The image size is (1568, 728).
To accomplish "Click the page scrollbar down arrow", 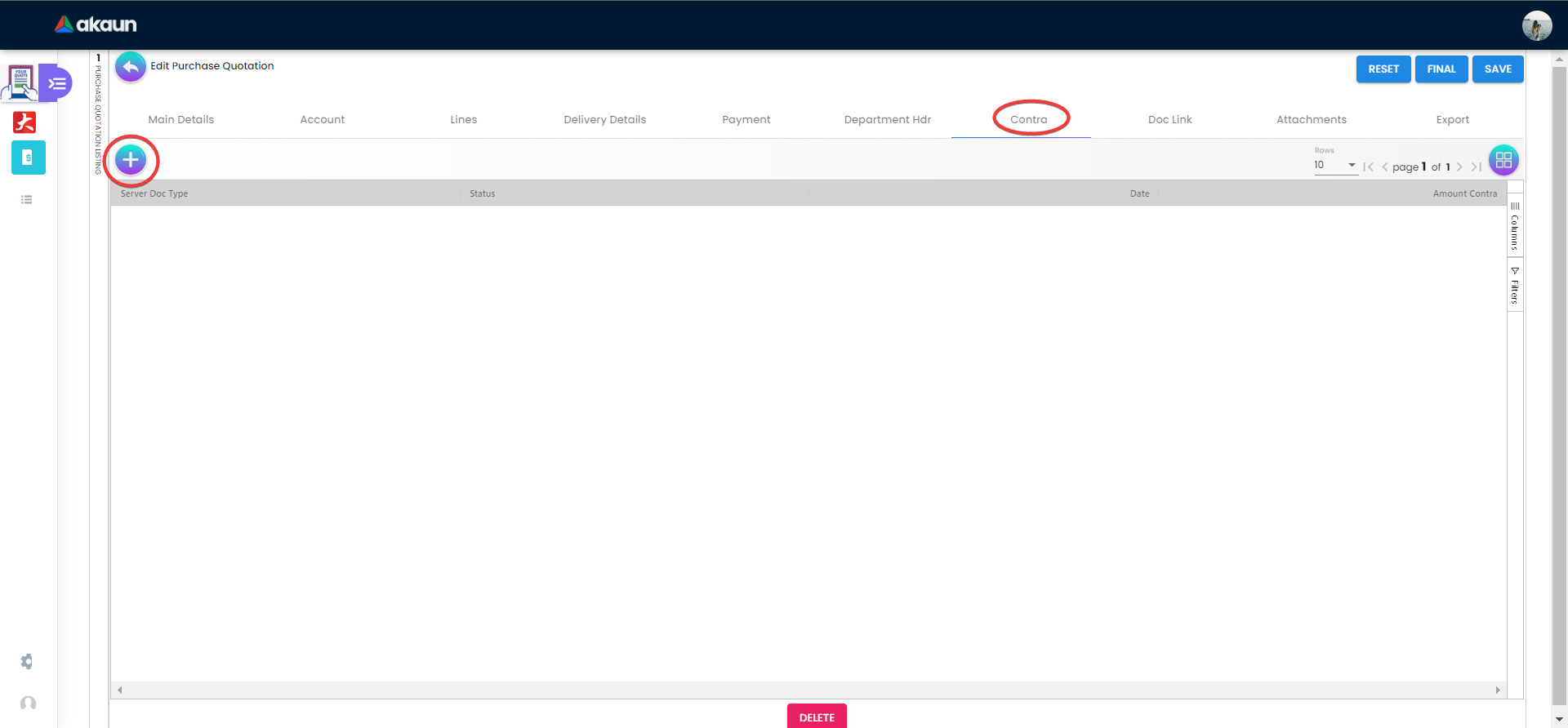I will (x=1559, y=719).
